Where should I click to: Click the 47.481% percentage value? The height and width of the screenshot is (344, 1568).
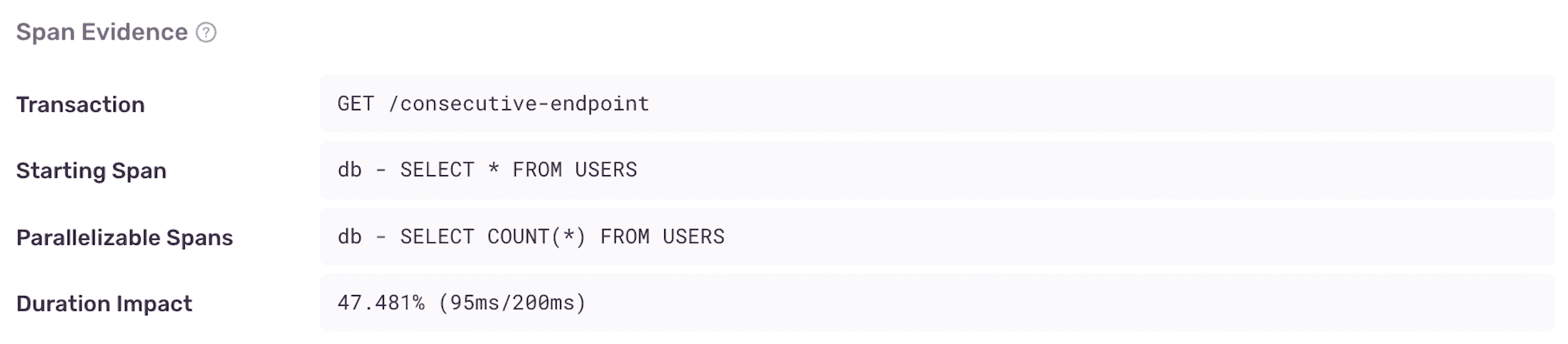[x=381, y=303]
